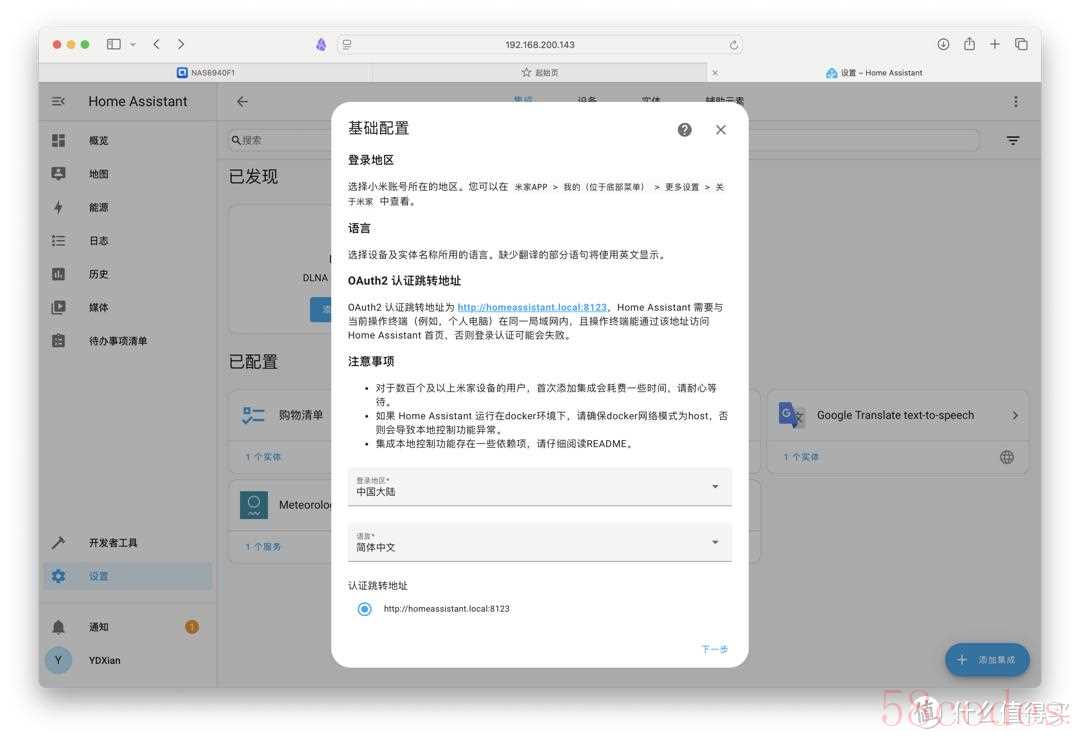1080x739 pixels.
Task: Open the Safari share button
Action: click(x=969, y=44)
